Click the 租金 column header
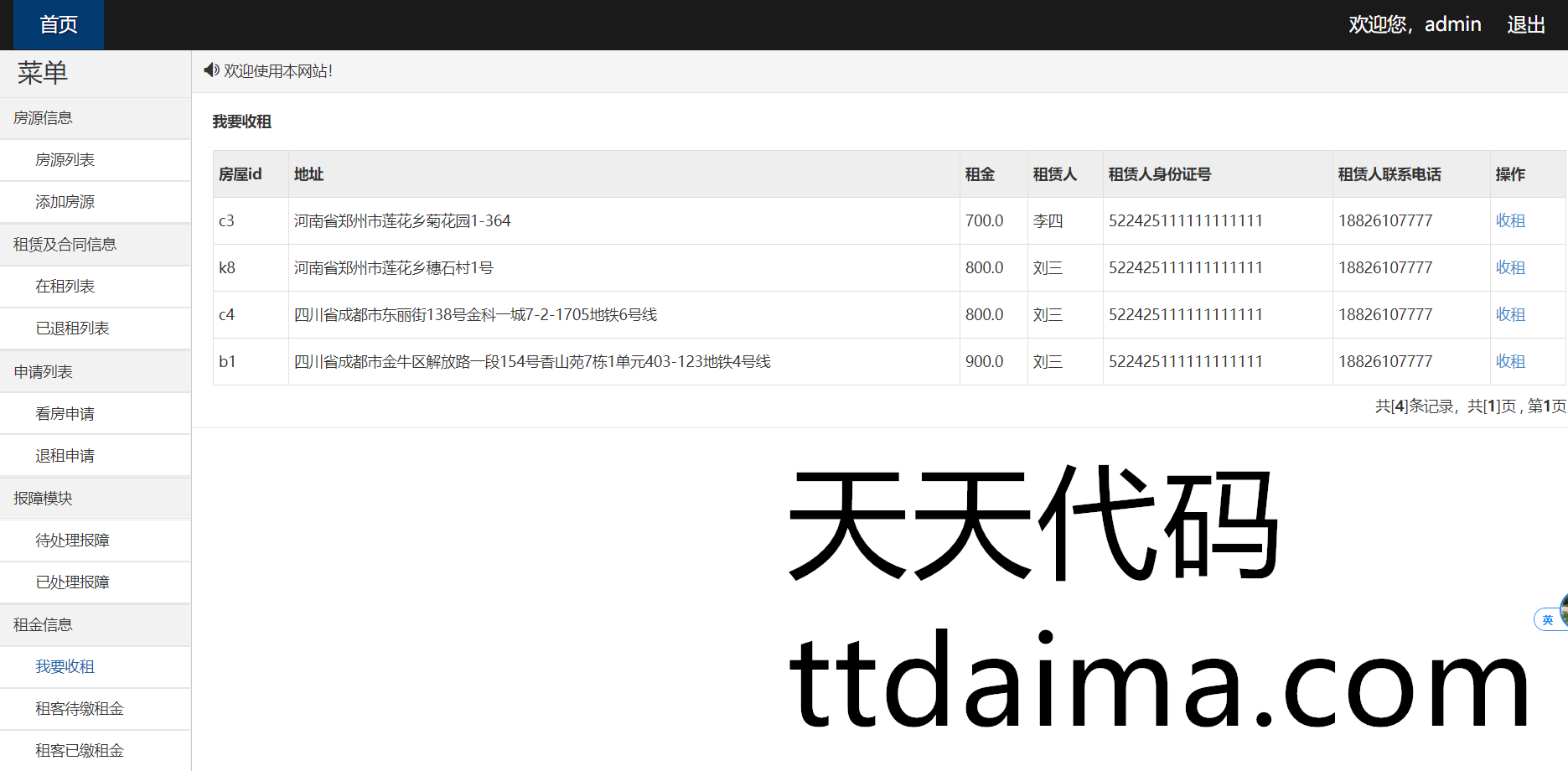1568x771 pixels. point(980,174)
